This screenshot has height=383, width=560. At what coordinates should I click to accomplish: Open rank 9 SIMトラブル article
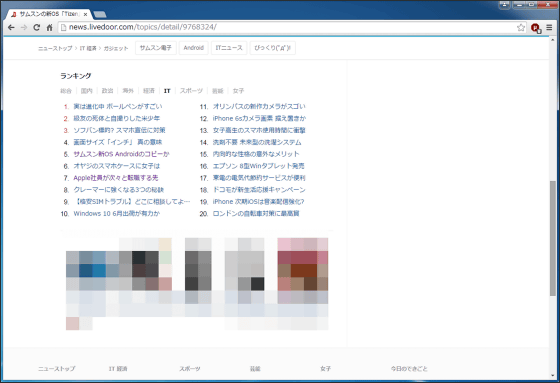click(x=132, y=202)
